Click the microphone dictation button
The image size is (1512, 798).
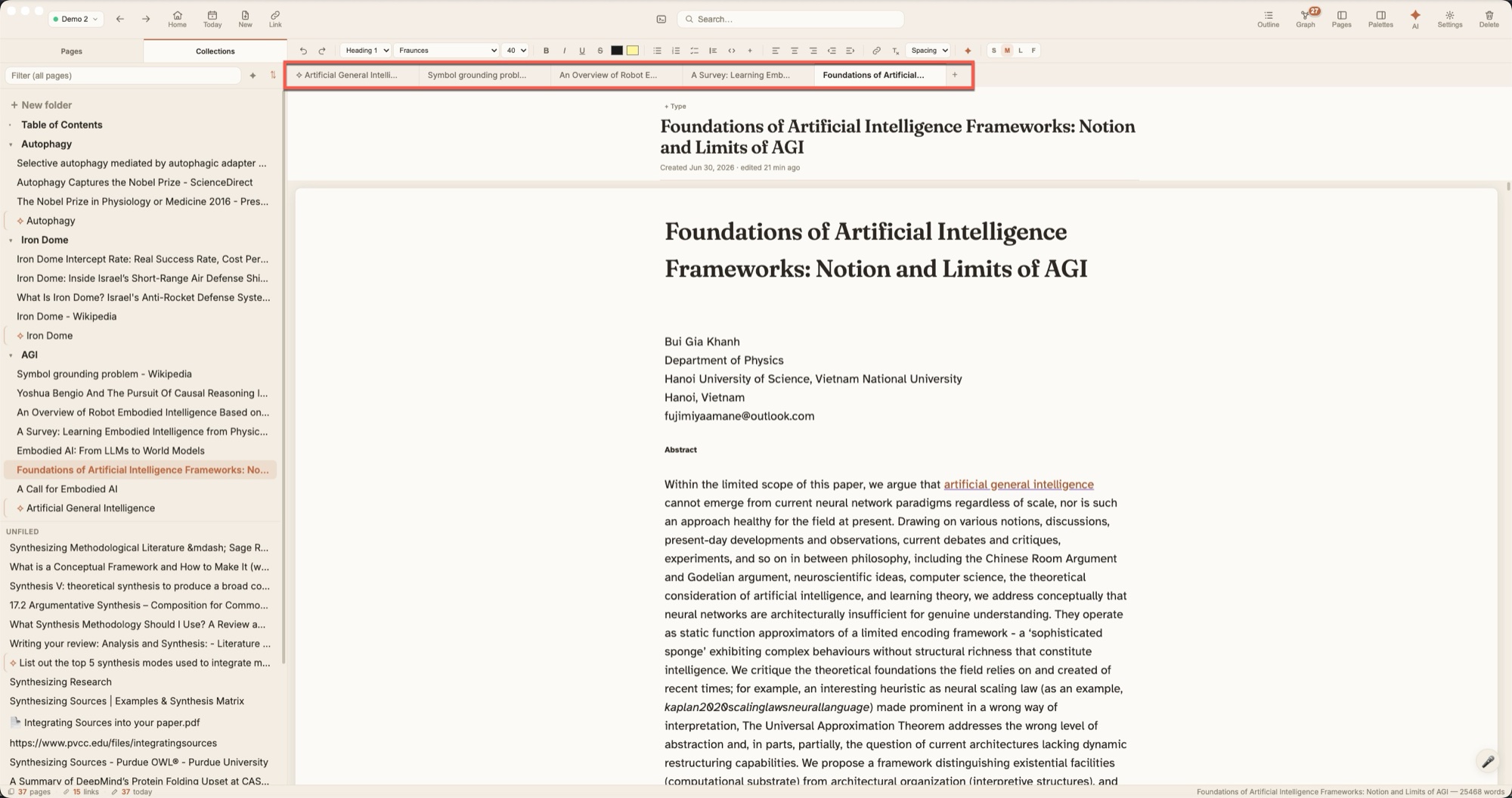(x=1487, y=762)
